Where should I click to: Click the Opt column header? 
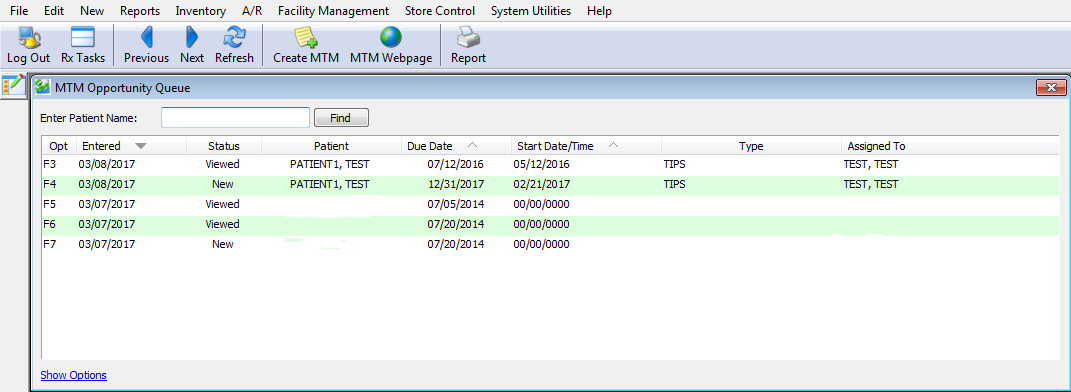[59, 145]
